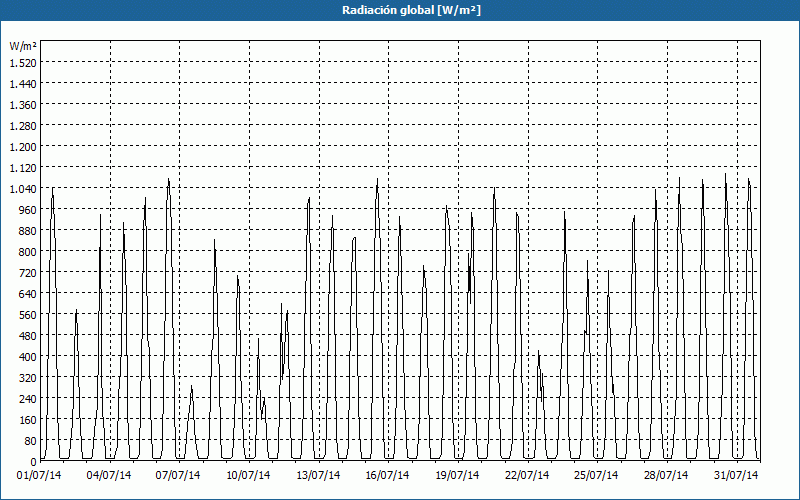Click the 400 y-axis value

pos(28,357)
